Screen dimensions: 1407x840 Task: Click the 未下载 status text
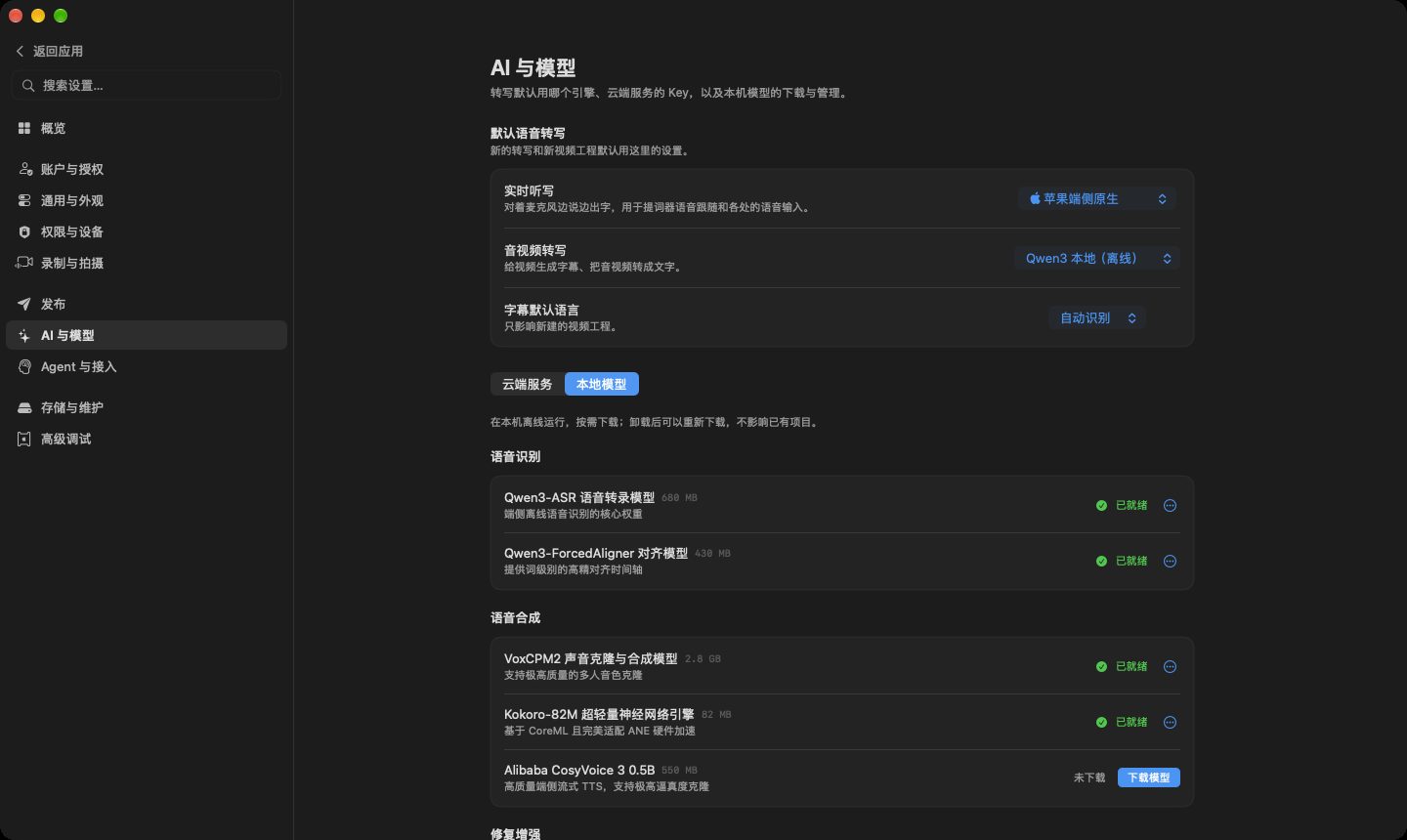[1089, 777]
